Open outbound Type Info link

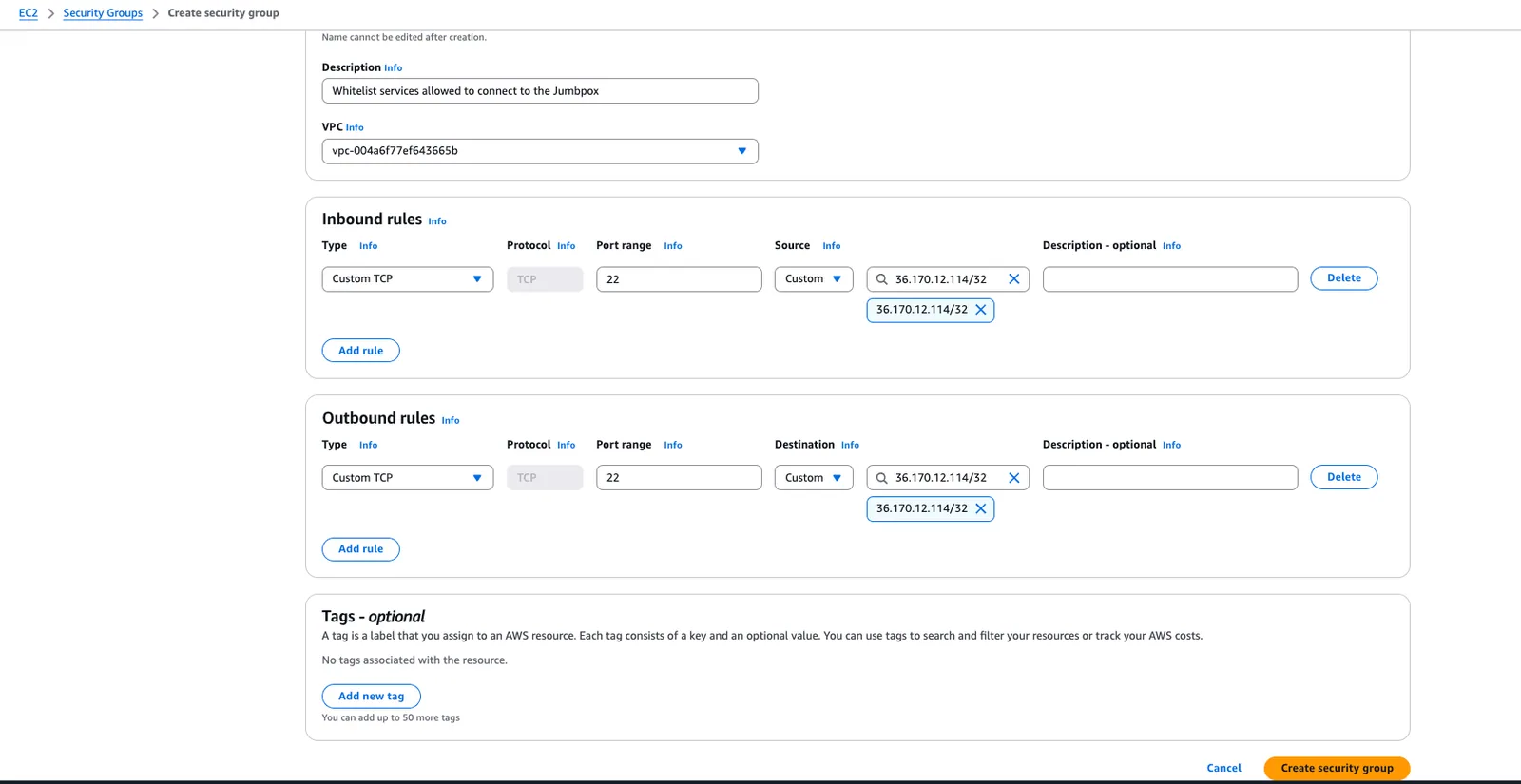[369, 446]
